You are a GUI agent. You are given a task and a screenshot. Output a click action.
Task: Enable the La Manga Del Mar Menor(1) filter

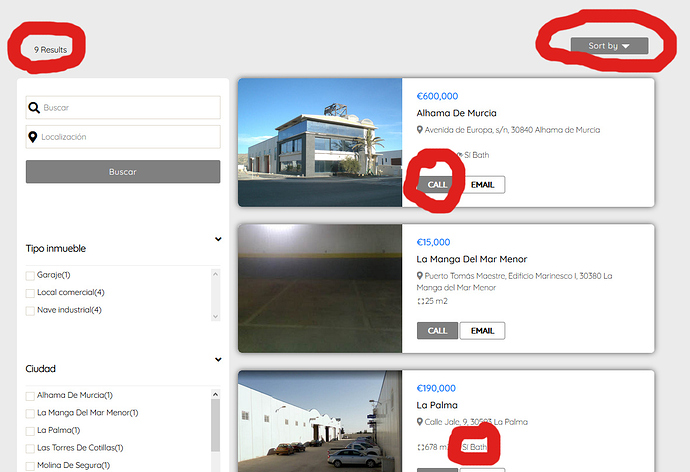(30, 413)
